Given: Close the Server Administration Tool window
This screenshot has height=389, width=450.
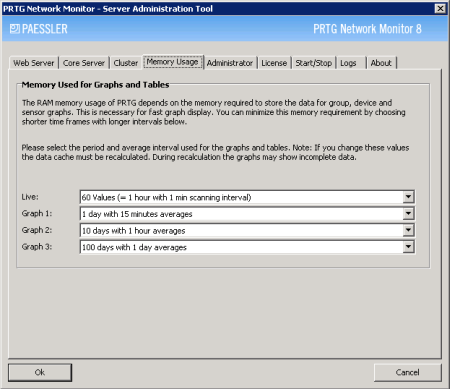Looking at the screenshot, I should point(440,8).
